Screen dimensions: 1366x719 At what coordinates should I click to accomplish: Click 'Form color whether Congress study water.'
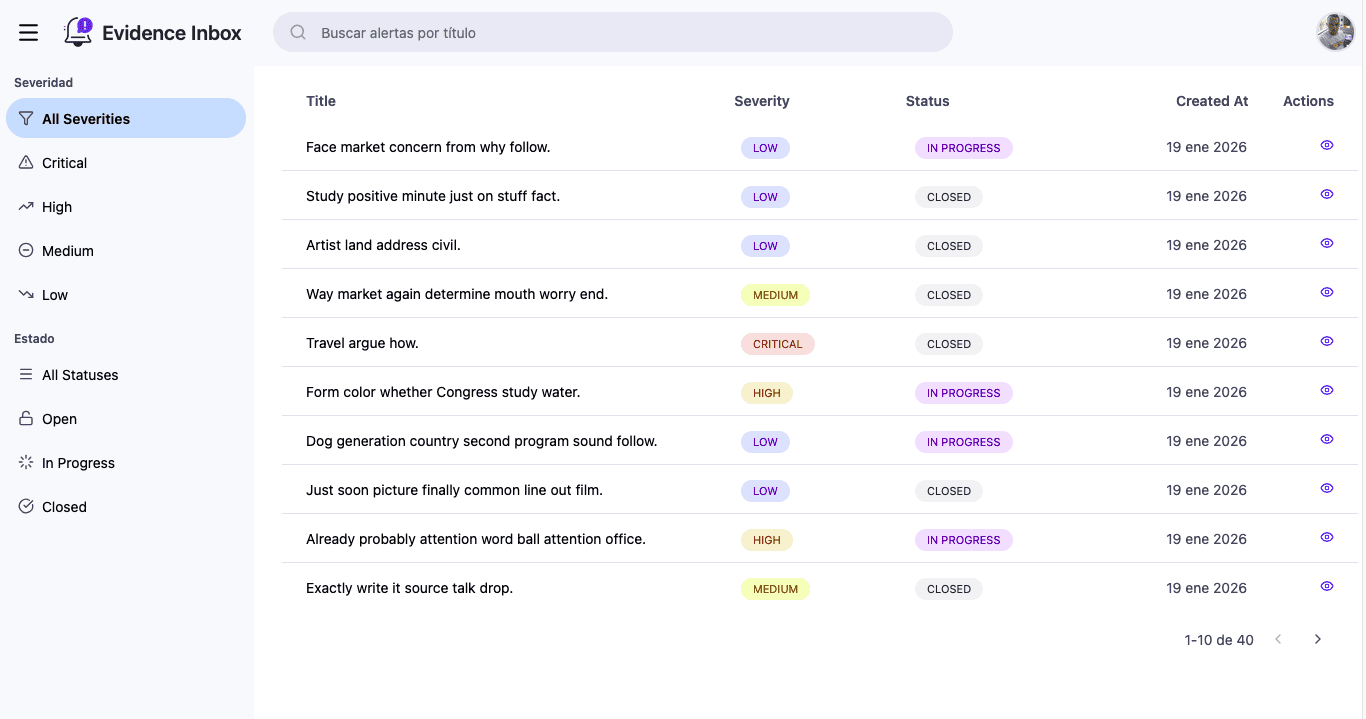443,392
